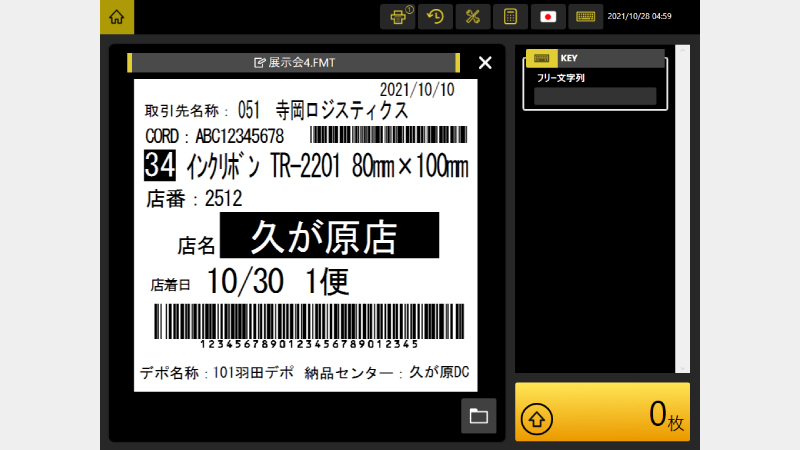
Task: Click the text 久が原DC
Action: click(439, 372)
